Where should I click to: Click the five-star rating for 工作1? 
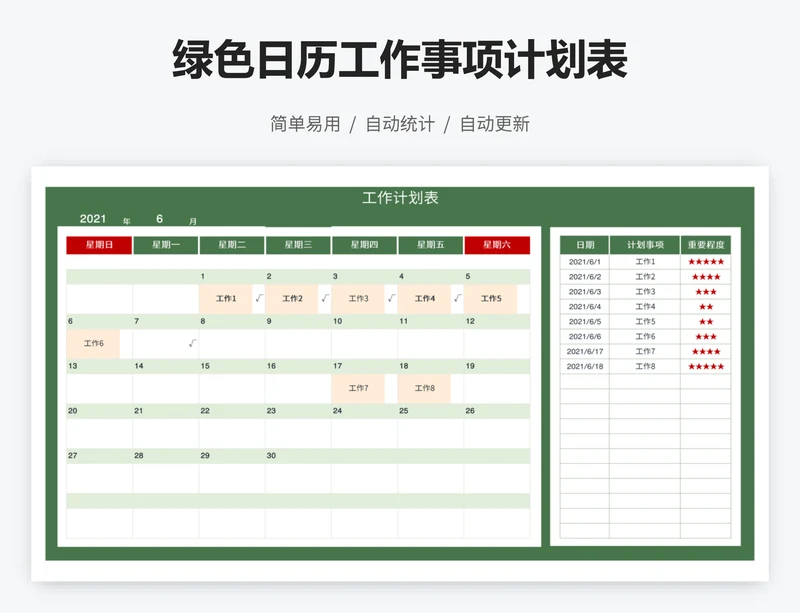coord(706,262)
